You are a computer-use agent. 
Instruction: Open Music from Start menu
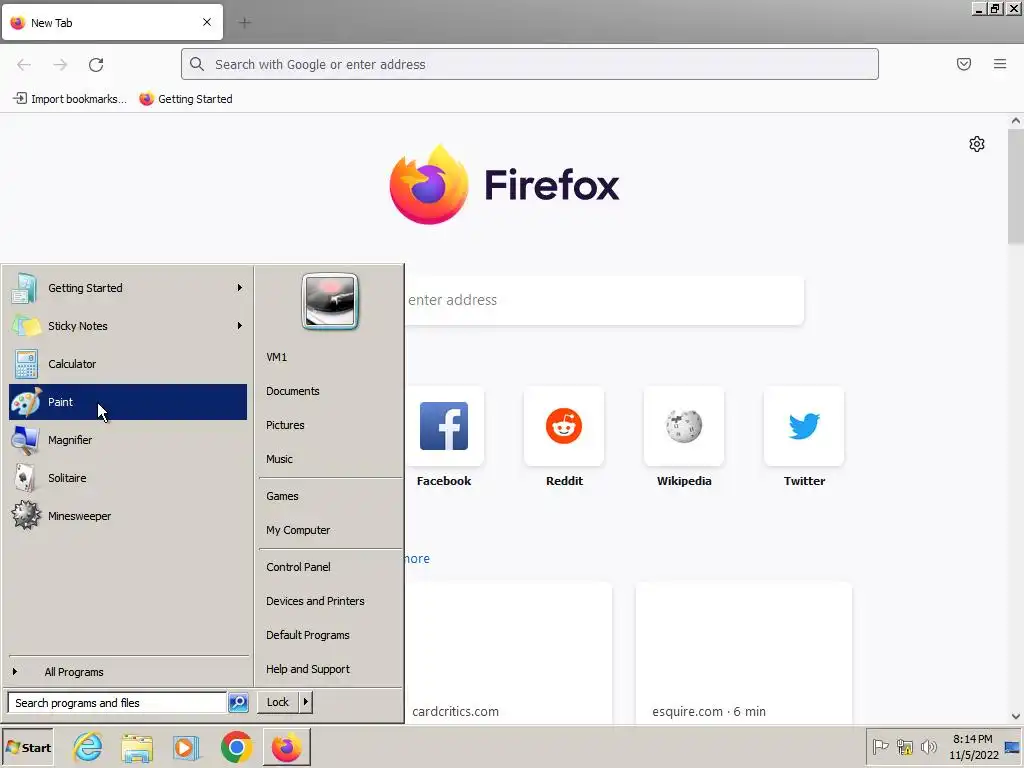pos(328,459)
